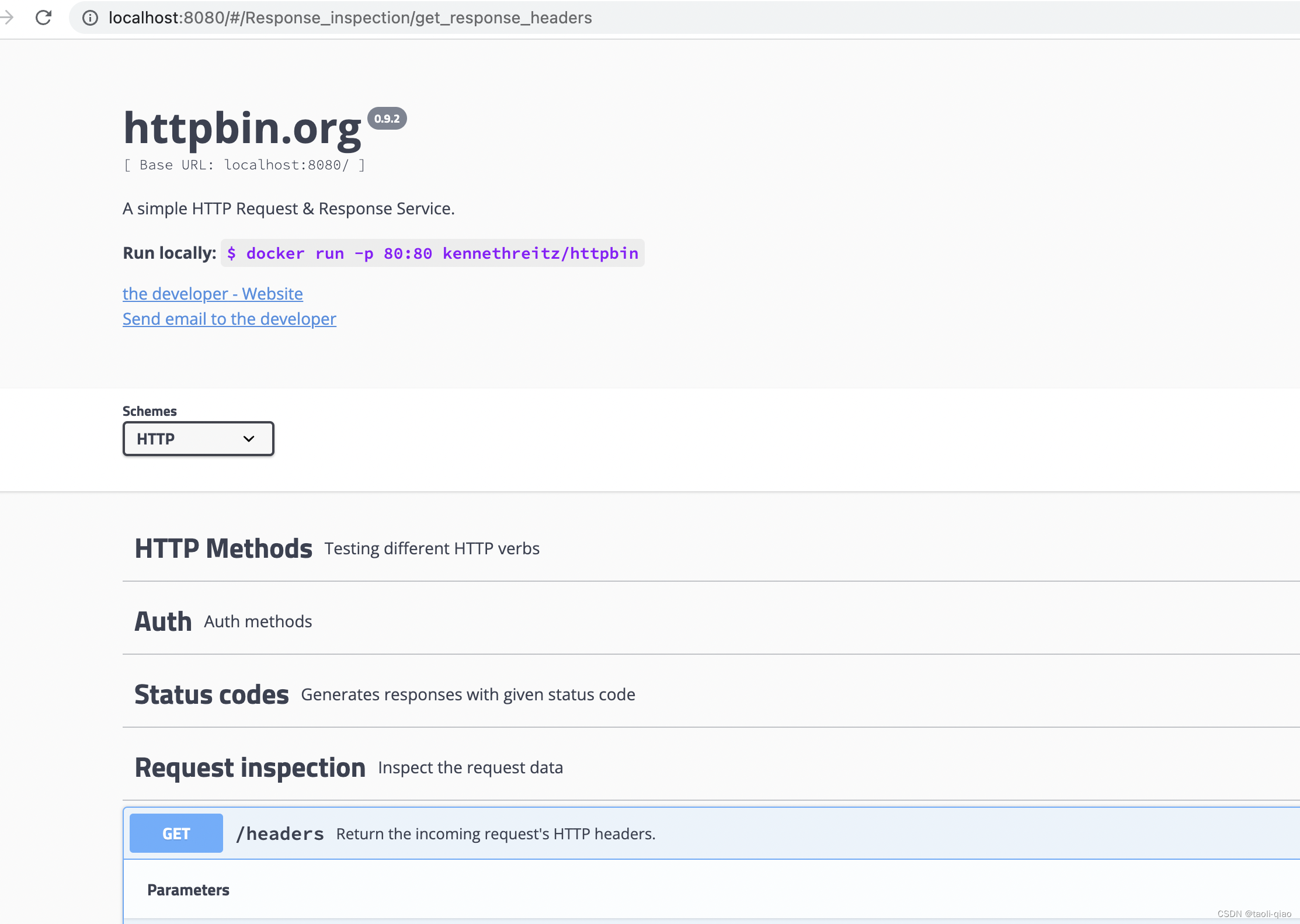
Task: Collapse the Request inspection section
Action: coord(711,767)
